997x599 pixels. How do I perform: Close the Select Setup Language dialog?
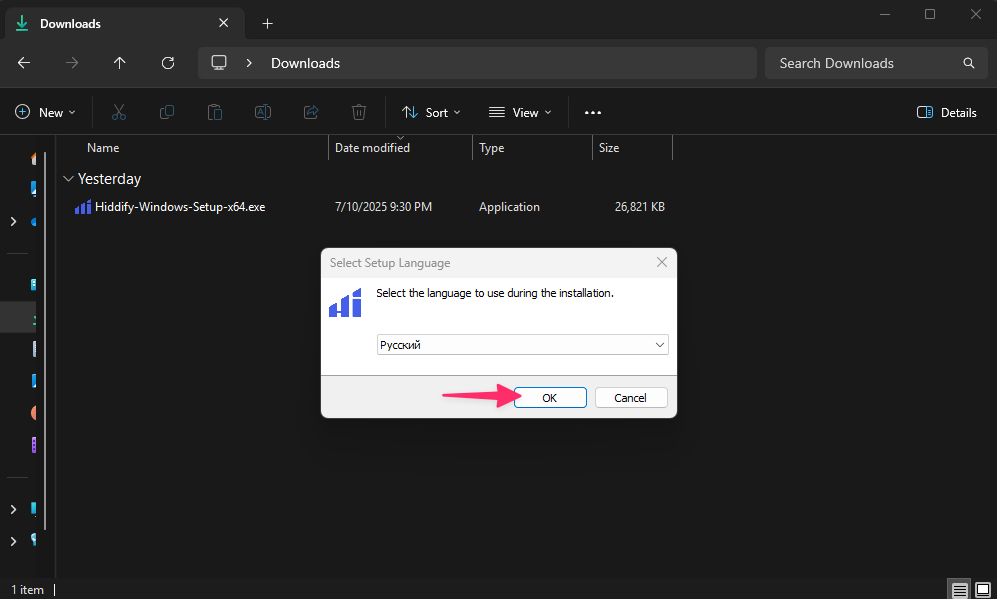tap(661, 263)
